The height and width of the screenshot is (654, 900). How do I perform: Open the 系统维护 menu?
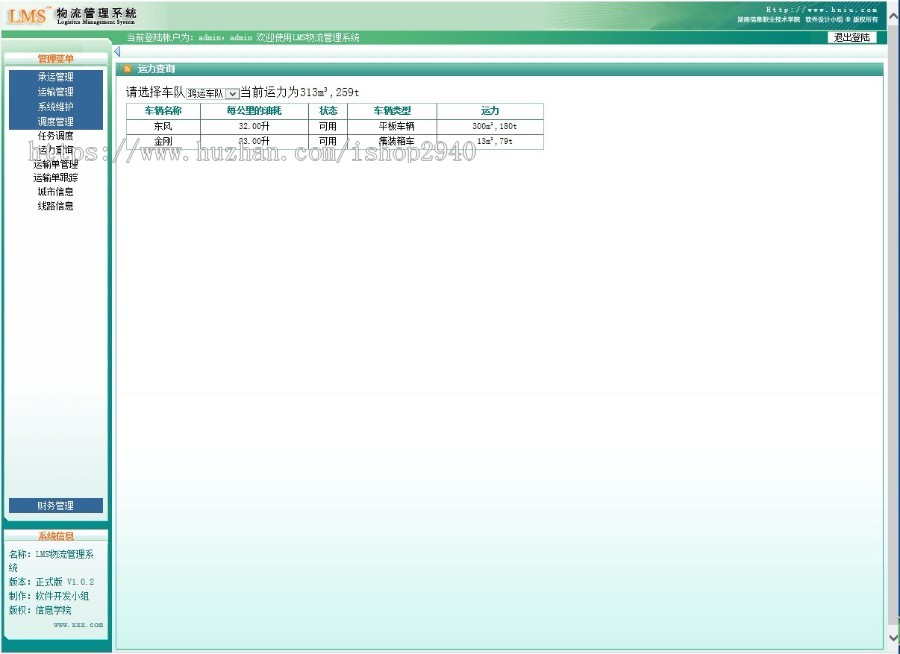click(56, 107)
